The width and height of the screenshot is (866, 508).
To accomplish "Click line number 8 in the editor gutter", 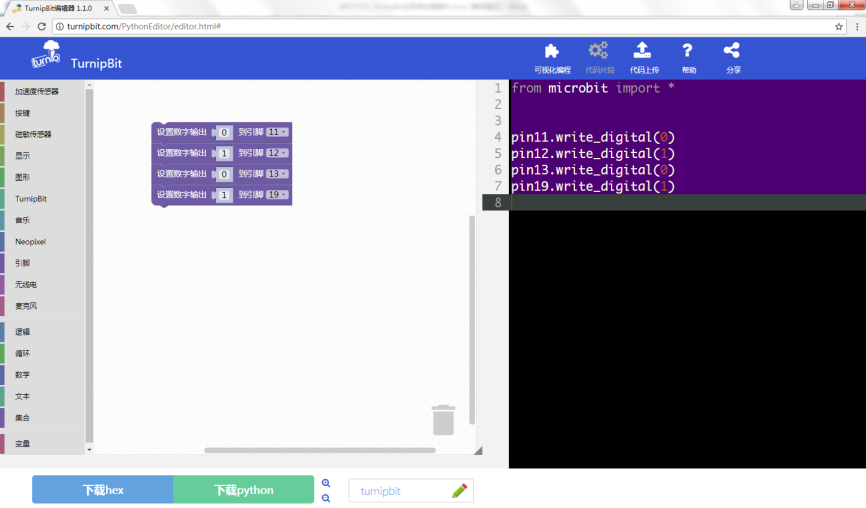I will [498, 203].
